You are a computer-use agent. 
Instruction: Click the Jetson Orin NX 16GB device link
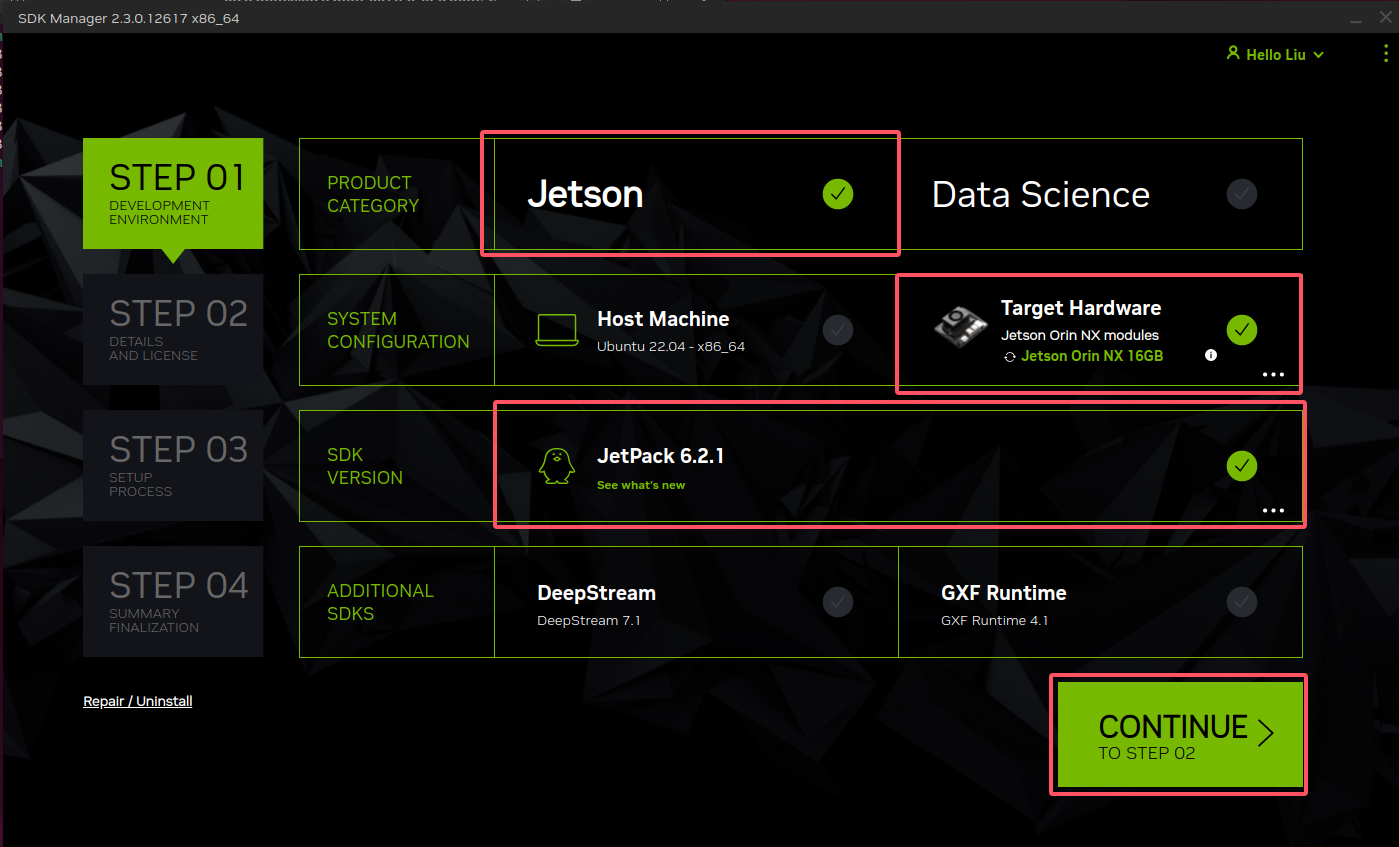pyautogui.click(x=1092, y=356)
